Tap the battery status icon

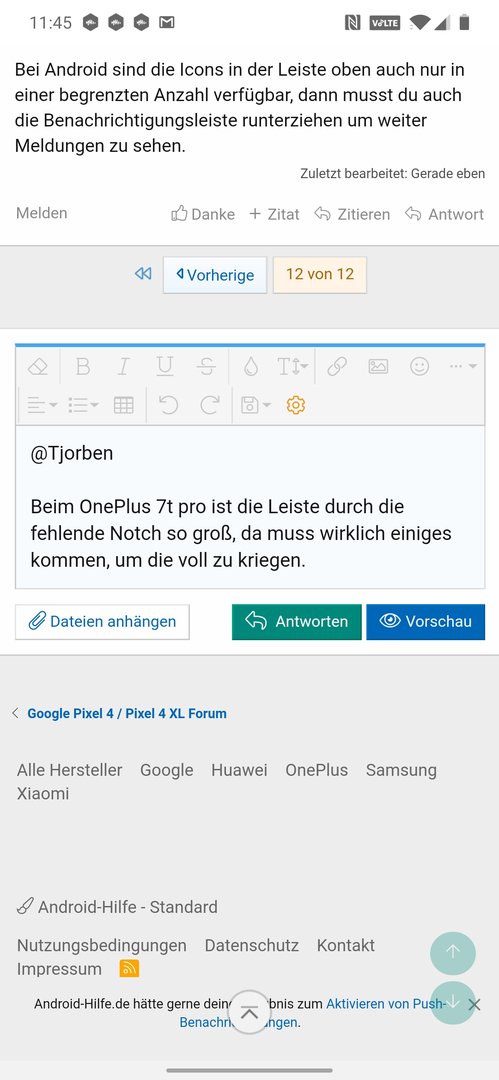click(x=465, y=23)
